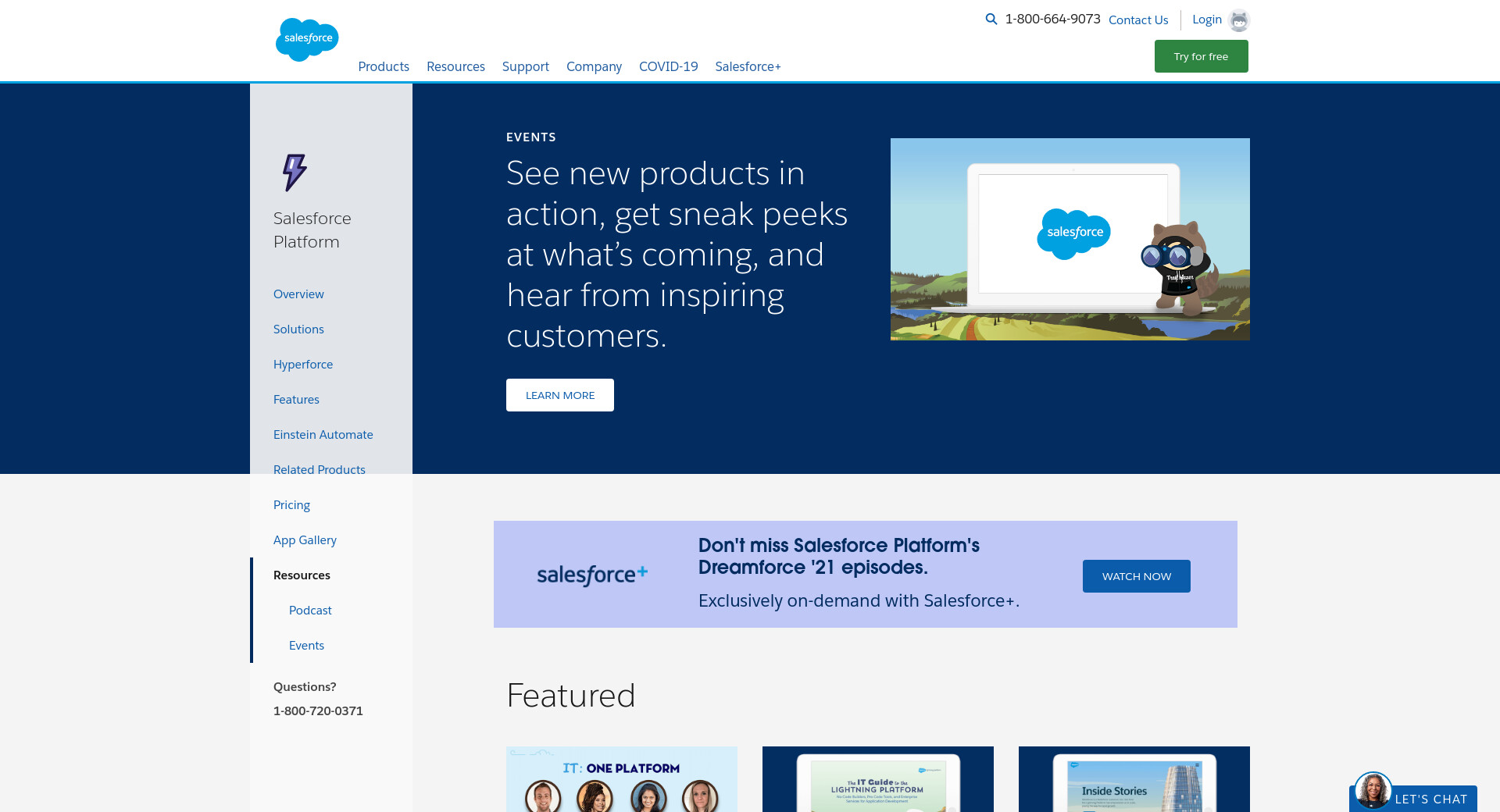
Task: Open the LET'S CHAT widget
Action: click(x=1430, y=799)
